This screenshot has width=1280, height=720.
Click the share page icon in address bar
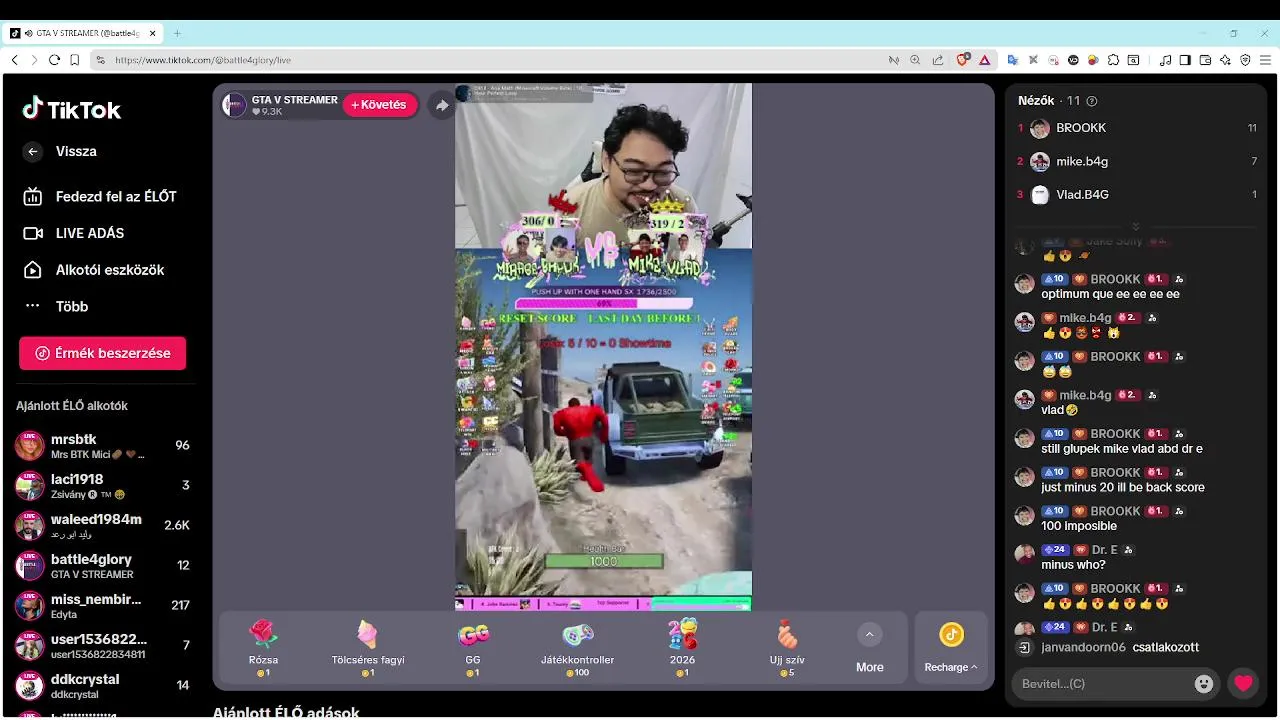point(937,60)
